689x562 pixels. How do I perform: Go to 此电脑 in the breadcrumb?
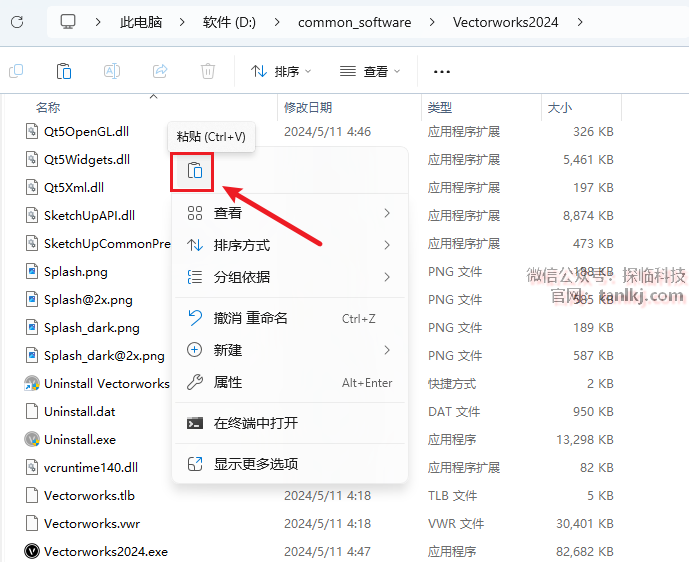point(141,22)
